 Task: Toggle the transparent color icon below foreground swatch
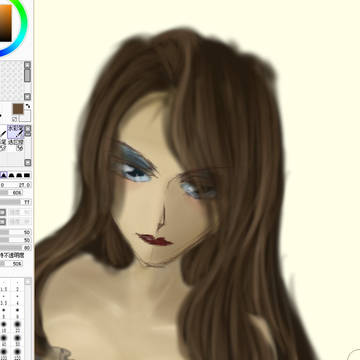coord(14,118)
